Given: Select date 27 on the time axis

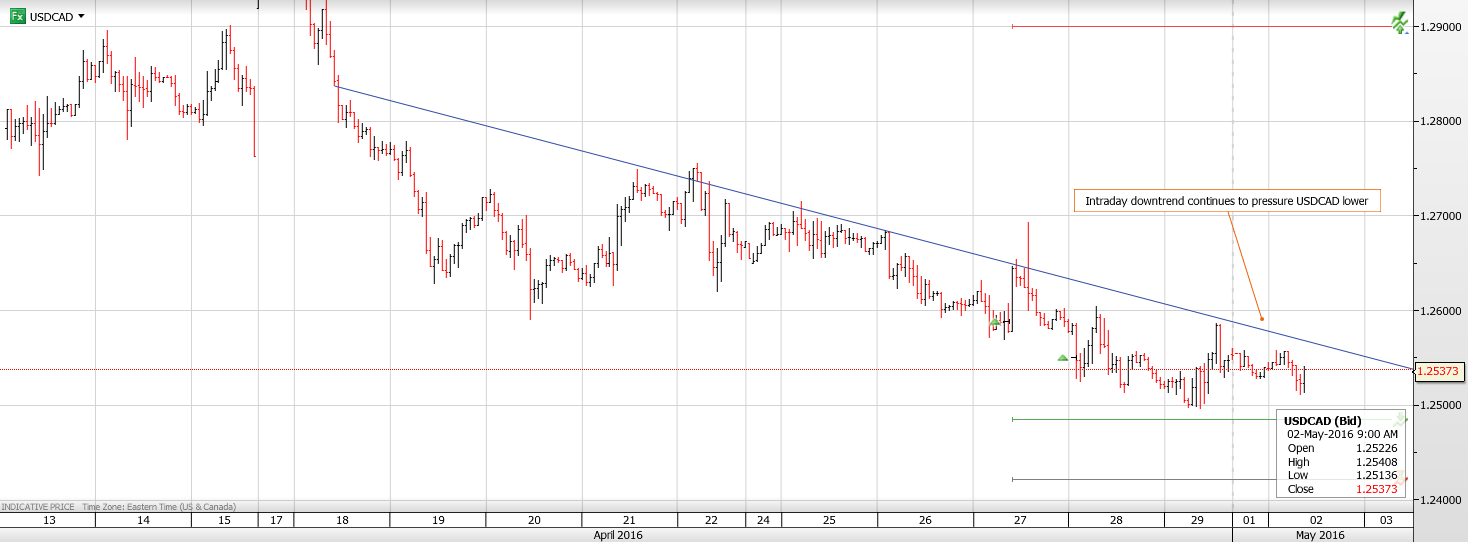Looking at the screenshot, I should (1019, 520).
